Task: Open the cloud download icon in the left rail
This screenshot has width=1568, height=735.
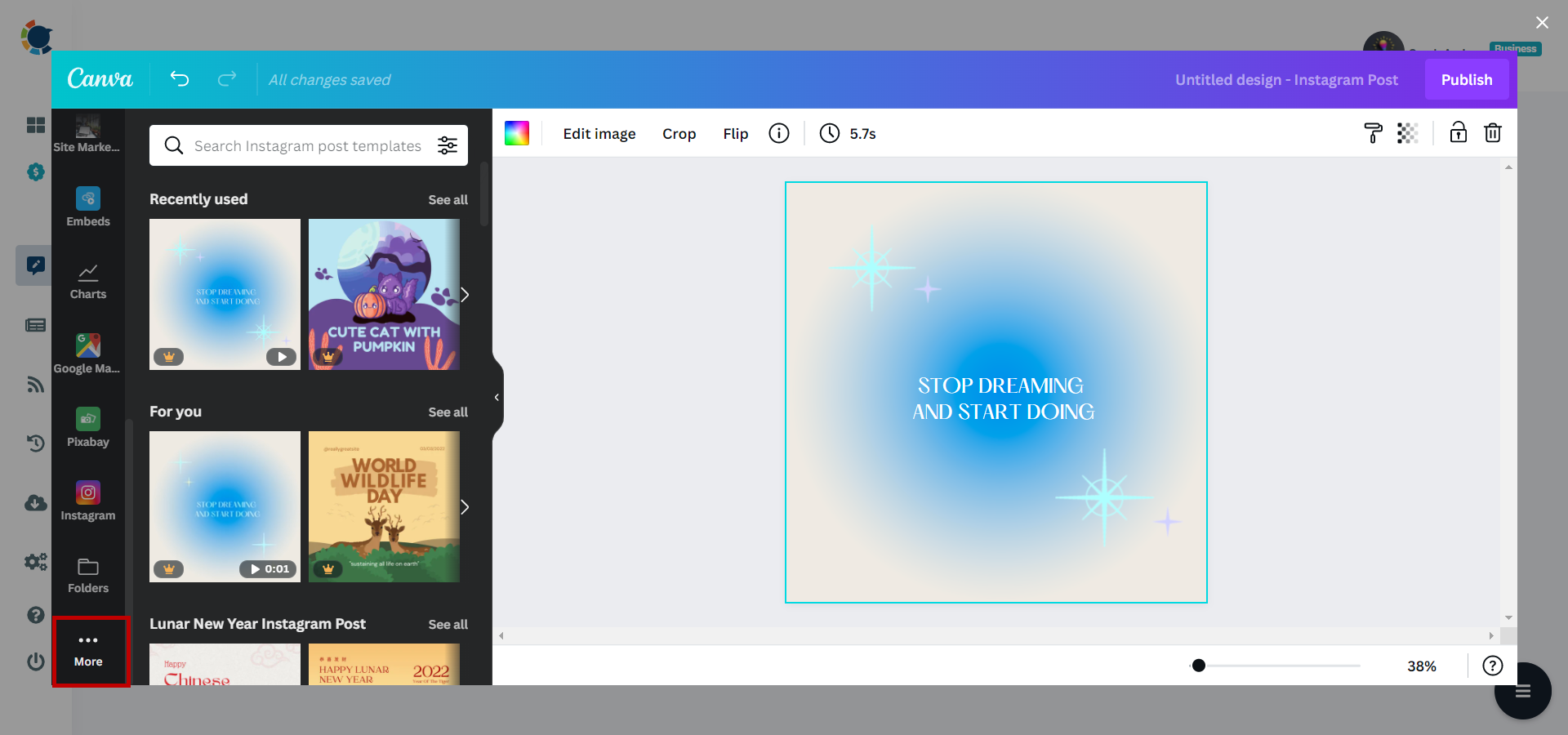Action: click(x=35, y=502)
